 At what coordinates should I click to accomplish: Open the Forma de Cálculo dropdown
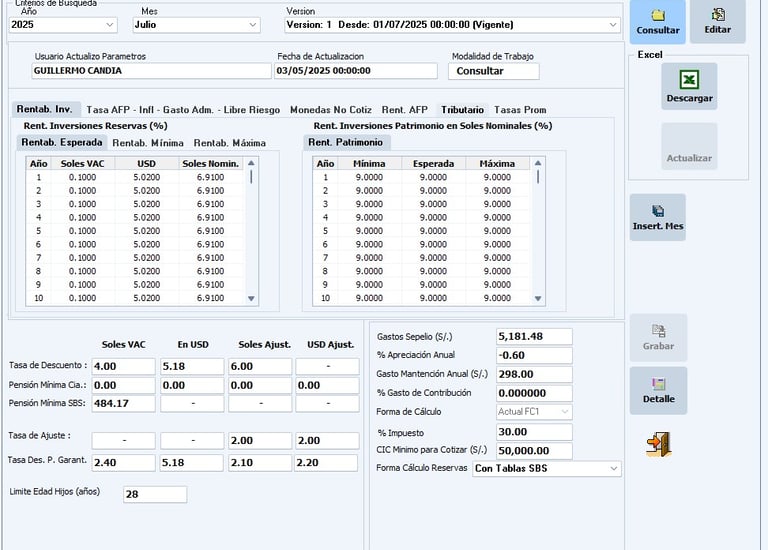534,412
